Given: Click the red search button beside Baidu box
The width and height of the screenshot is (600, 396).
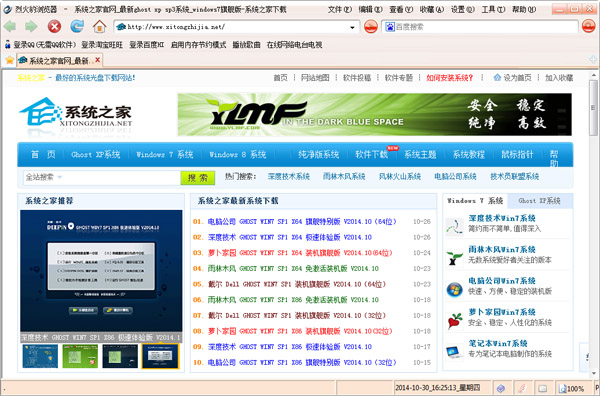Looking at the screenshot, I should (589, 26).
